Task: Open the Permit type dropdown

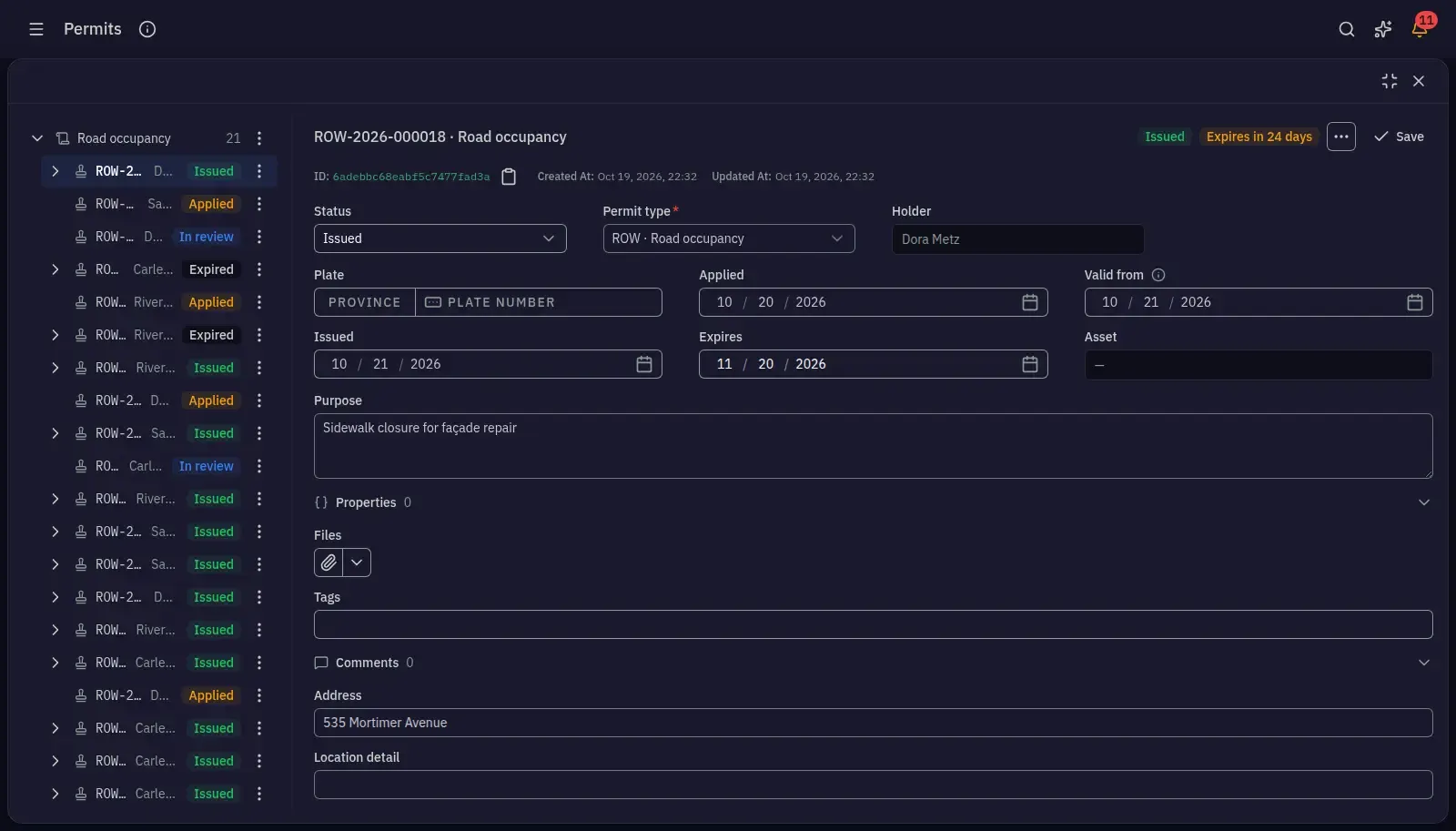Action: click(x=729, y=238)
